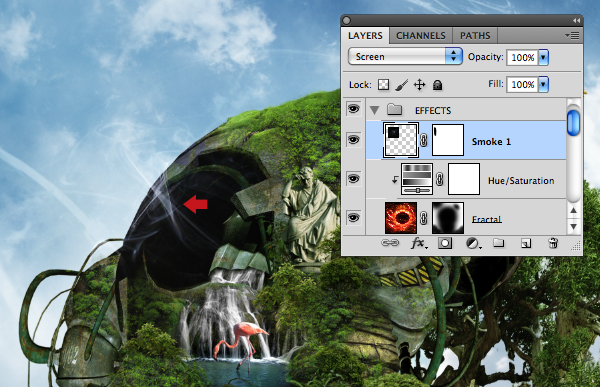Switch to the PATHS tab
Viewport: 600px width, 387px height.
coord(475,36)
